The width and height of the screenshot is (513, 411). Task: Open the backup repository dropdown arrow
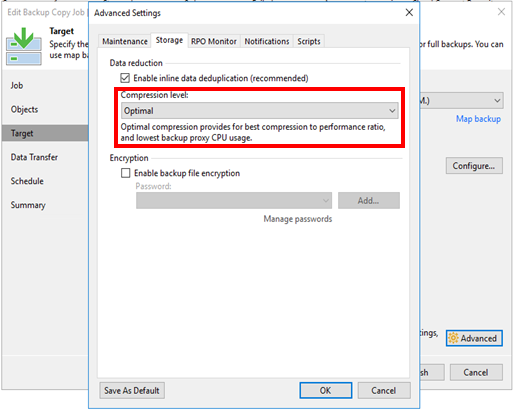(497, 100)
